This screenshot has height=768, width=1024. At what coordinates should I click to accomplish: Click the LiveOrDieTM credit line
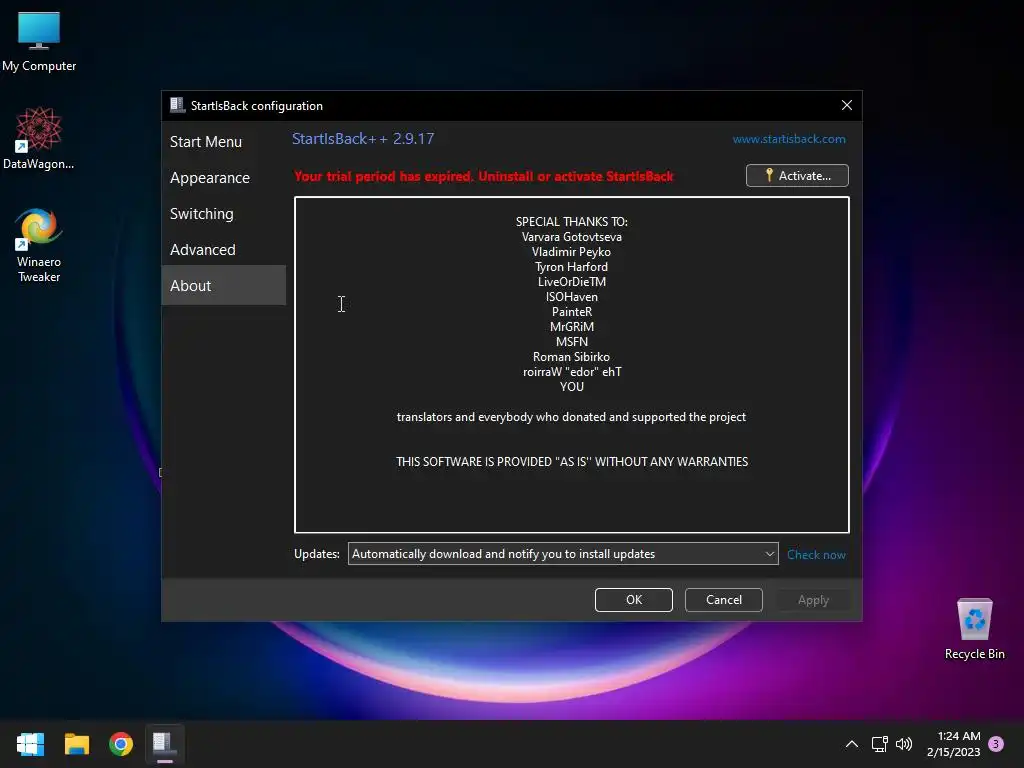coord(571,282)
